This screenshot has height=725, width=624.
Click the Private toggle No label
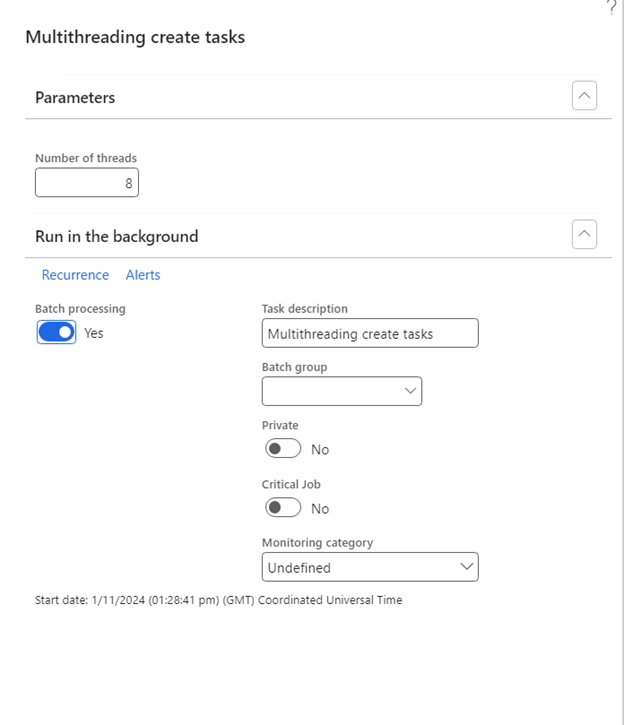coord(320,450)
